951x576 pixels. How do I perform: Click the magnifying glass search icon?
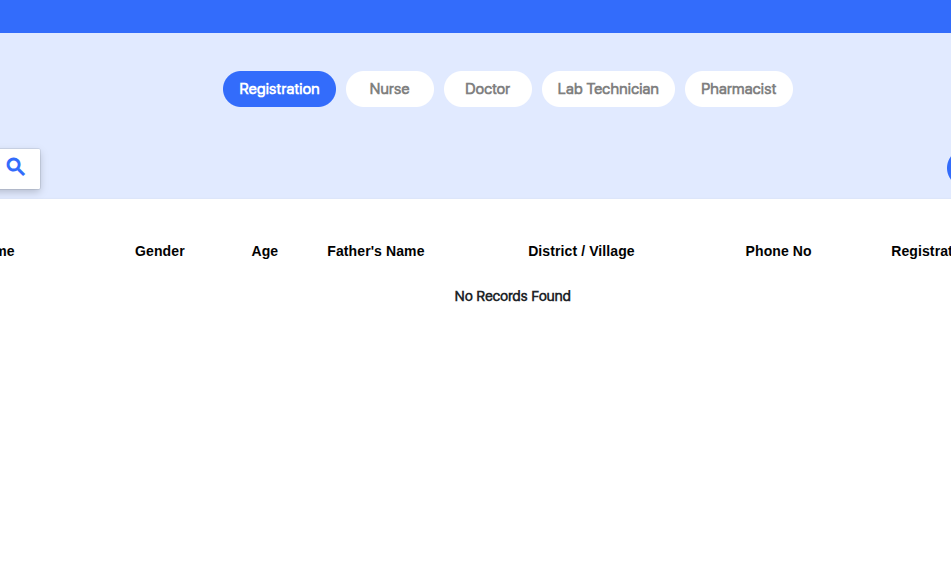(x=16, y=168)
